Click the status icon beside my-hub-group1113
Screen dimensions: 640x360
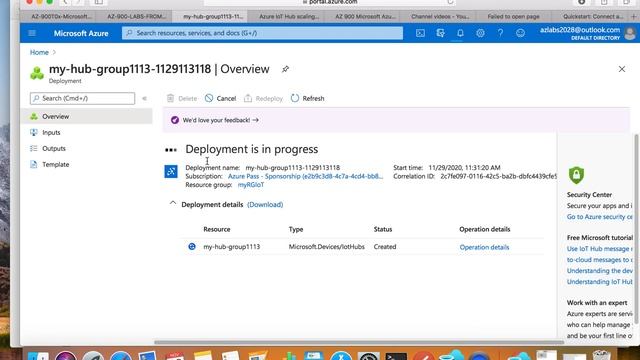pyautogui.click(x=192, y=247)
